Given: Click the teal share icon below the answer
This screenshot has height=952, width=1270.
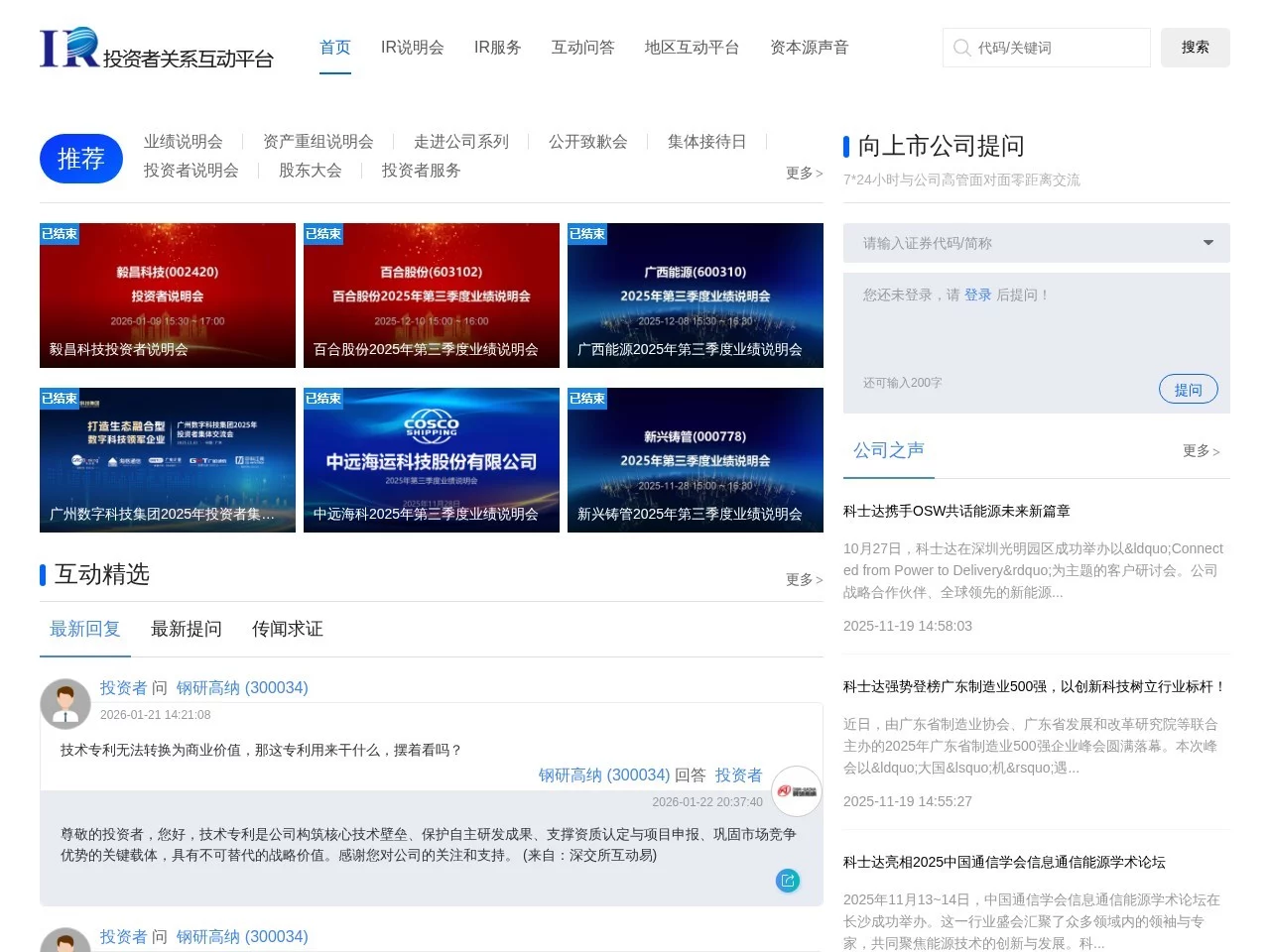Looking at the screenshot, I should click(x=788, y=881).
